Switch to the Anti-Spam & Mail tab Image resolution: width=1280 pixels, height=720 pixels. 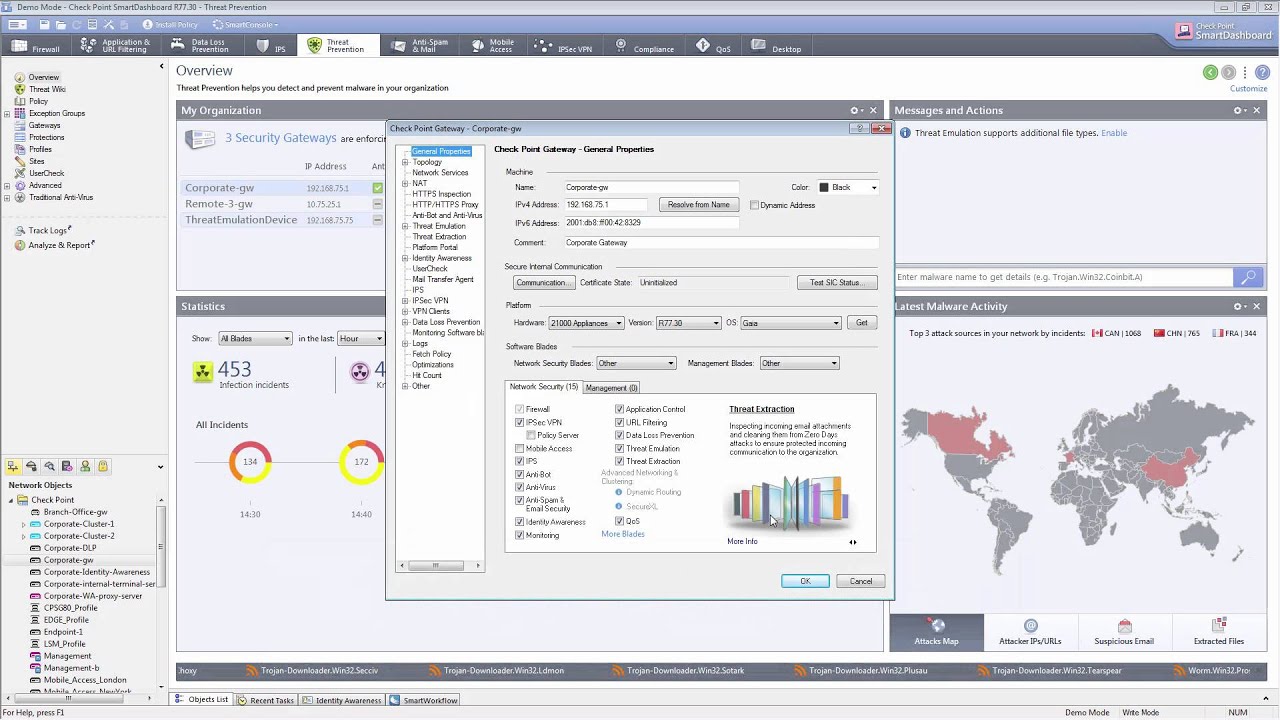pos(421,46)
